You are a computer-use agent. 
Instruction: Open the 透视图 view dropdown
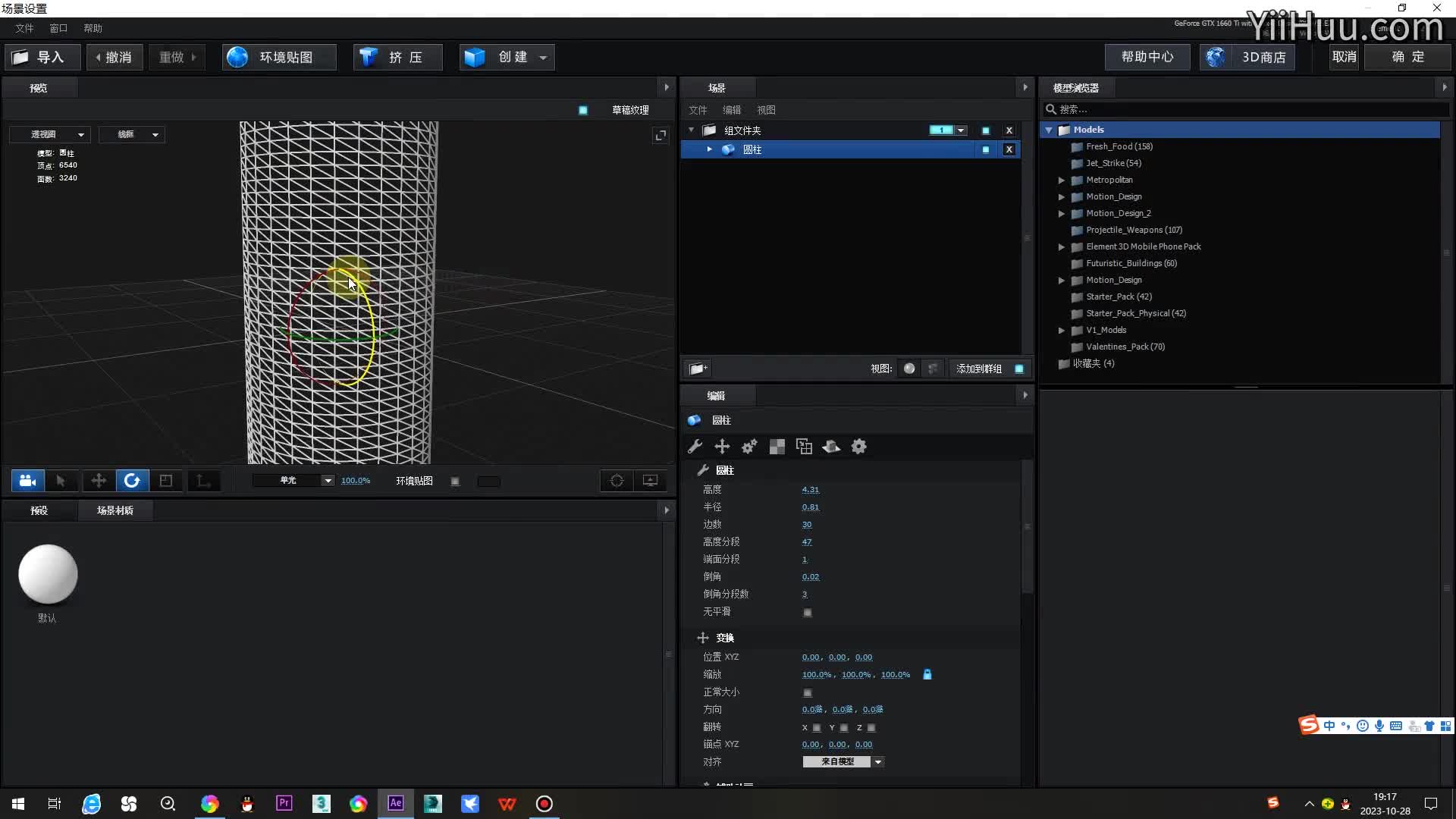[x=50, y=134]
